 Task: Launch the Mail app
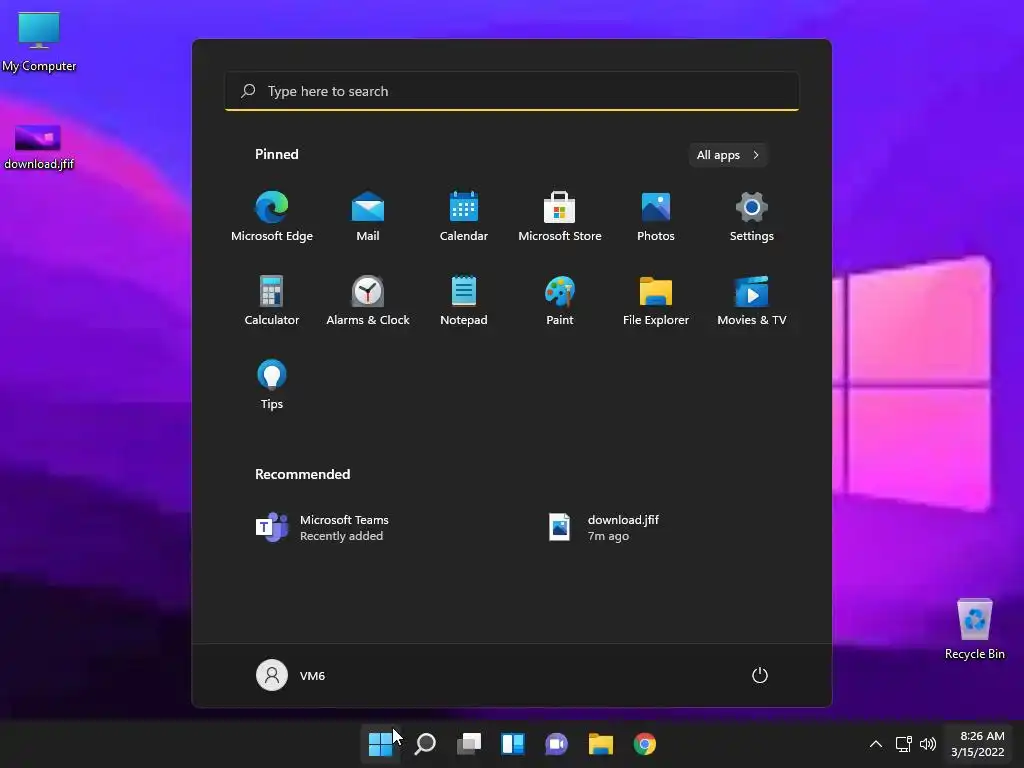368,216
